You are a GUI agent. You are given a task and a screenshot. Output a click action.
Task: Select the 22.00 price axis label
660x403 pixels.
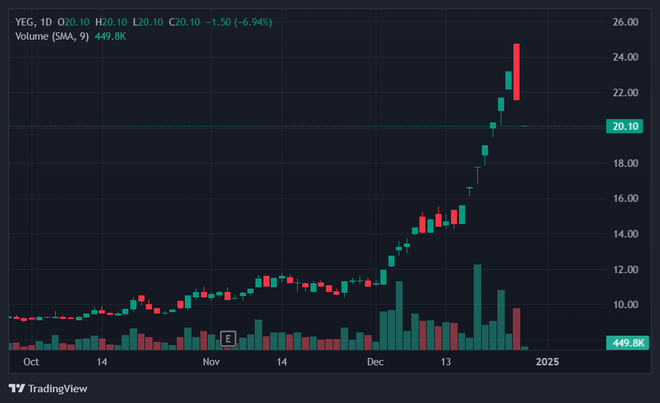click(x=625, y=92)
